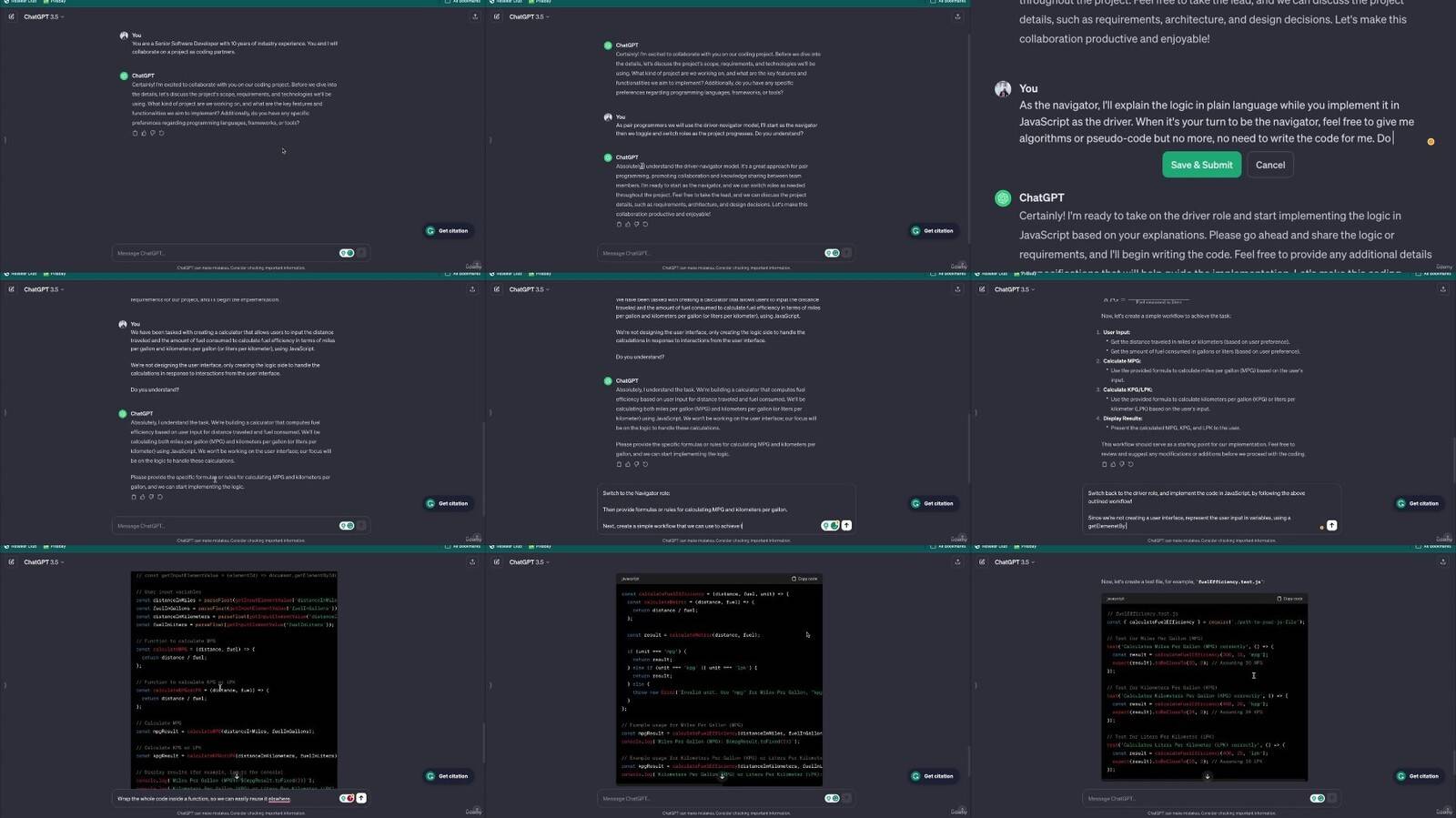Toggle the message box extension switch in top-middle panel

(x=832, y=253)
